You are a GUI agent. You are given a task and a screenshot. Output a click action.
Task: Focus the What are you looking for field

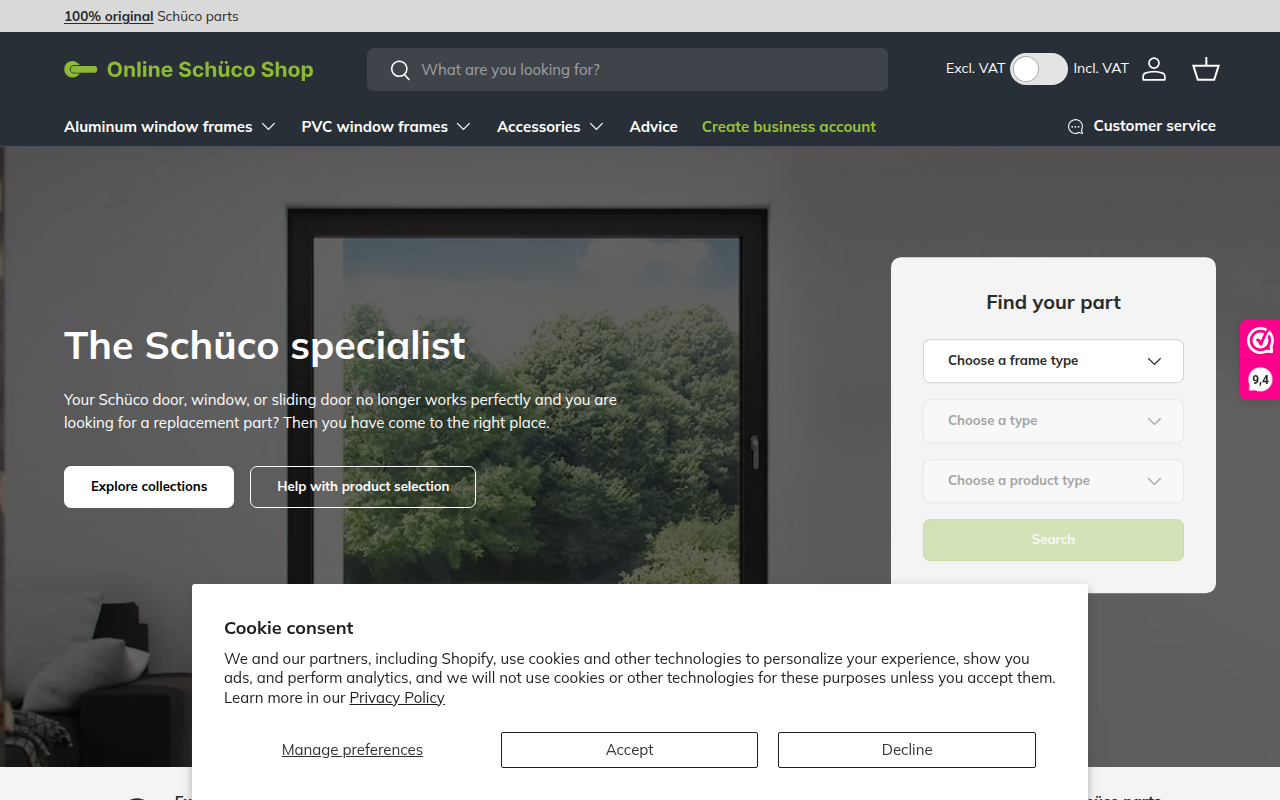coord(627,70)
